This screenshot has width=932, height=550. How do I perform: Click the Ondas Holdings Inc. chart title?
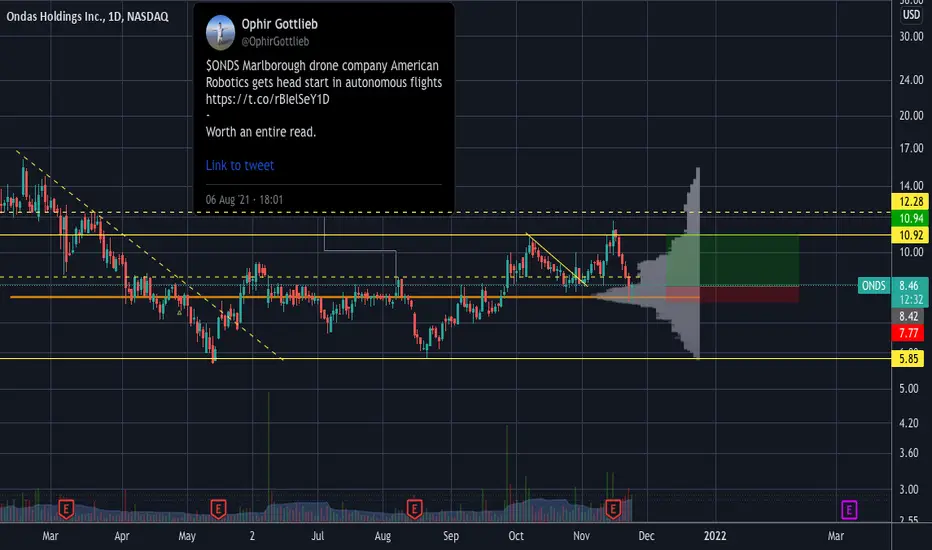pyautogui.click(x=87, y=17)
